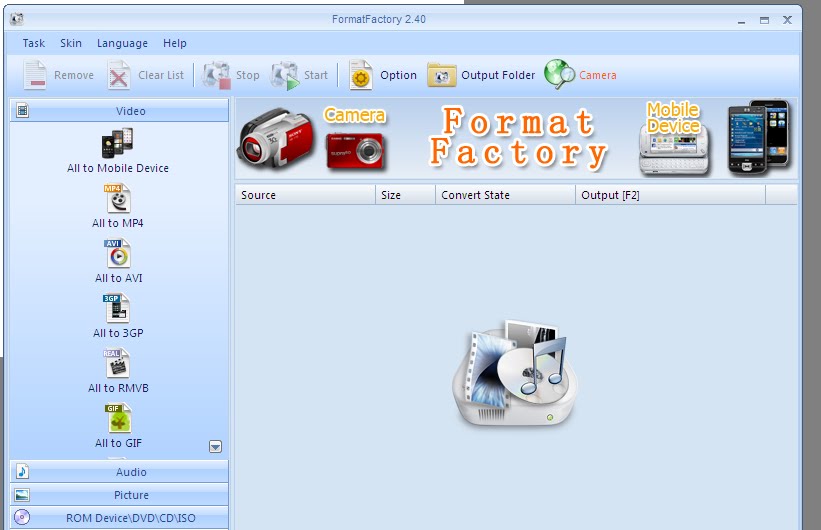Click the All to Mobile Device label

click(118, 168)
